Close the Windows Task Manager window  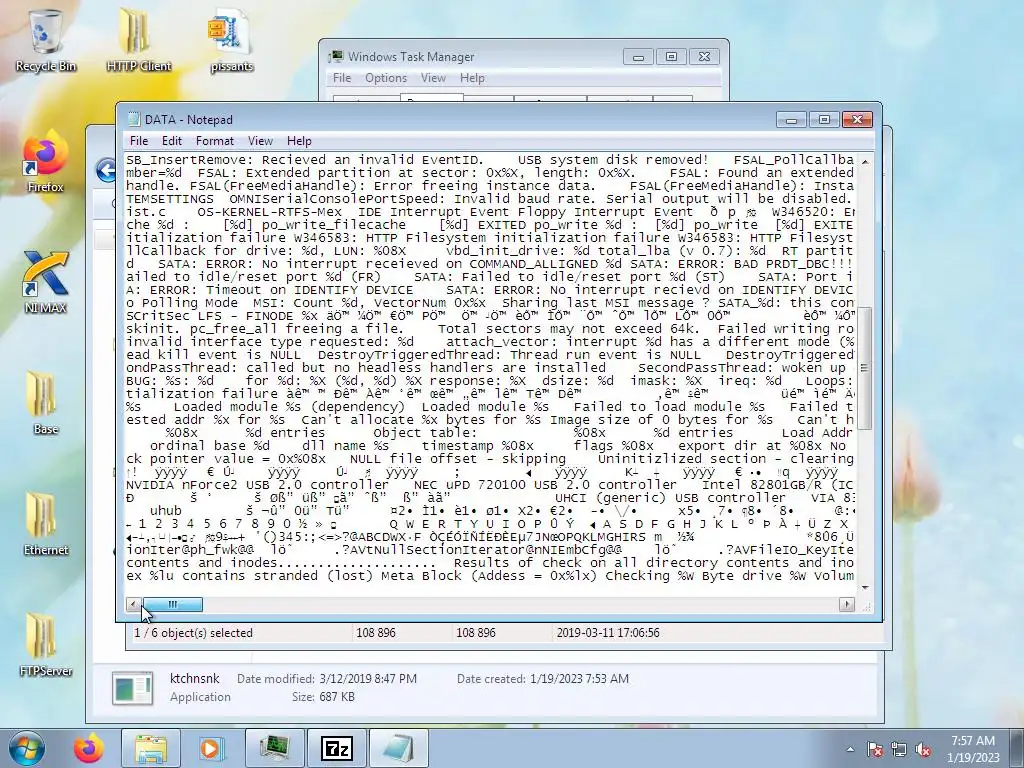click(x=704, y=57)
